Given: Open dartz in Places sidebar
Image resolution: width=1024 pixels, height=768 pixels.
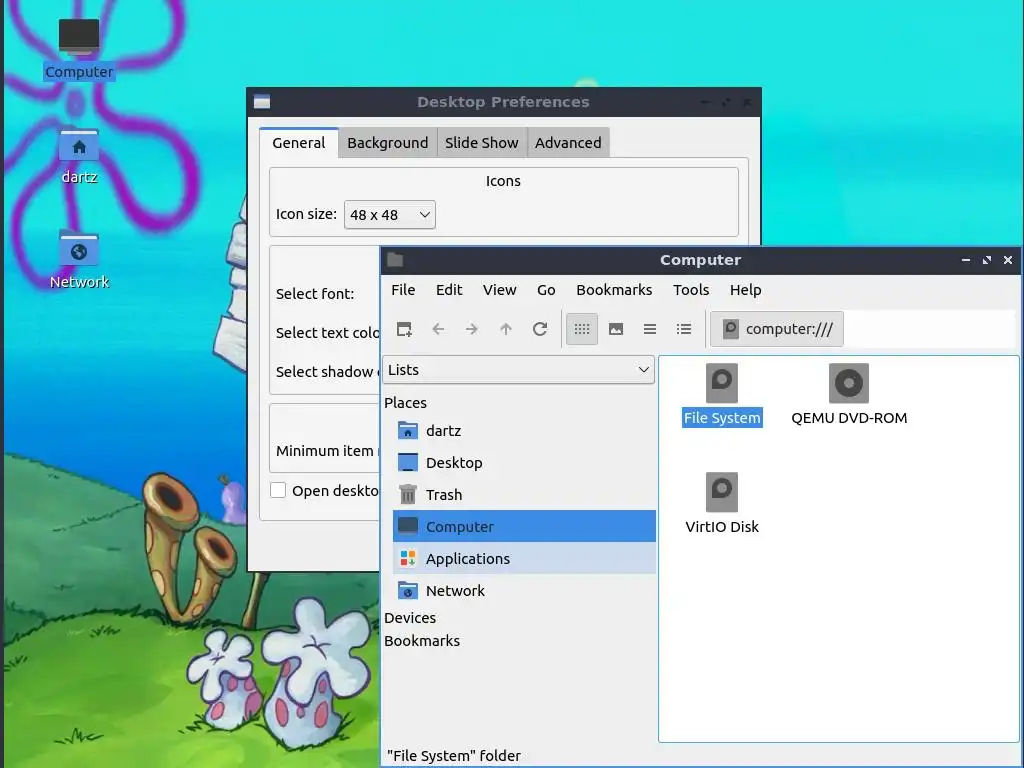Looking at the screenshot, I should (x=524, y=430).
